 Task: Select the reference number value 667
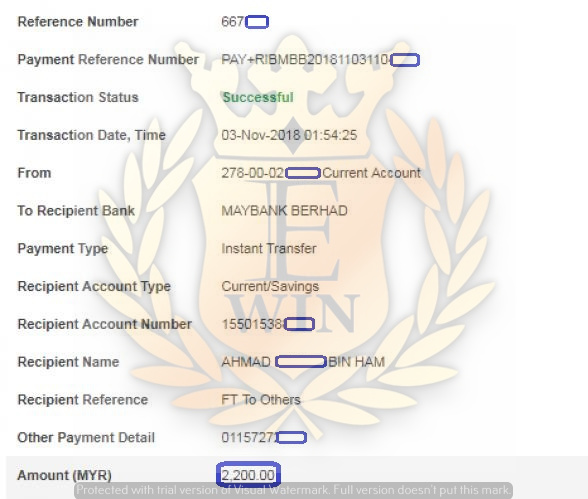tap(232, 22)
